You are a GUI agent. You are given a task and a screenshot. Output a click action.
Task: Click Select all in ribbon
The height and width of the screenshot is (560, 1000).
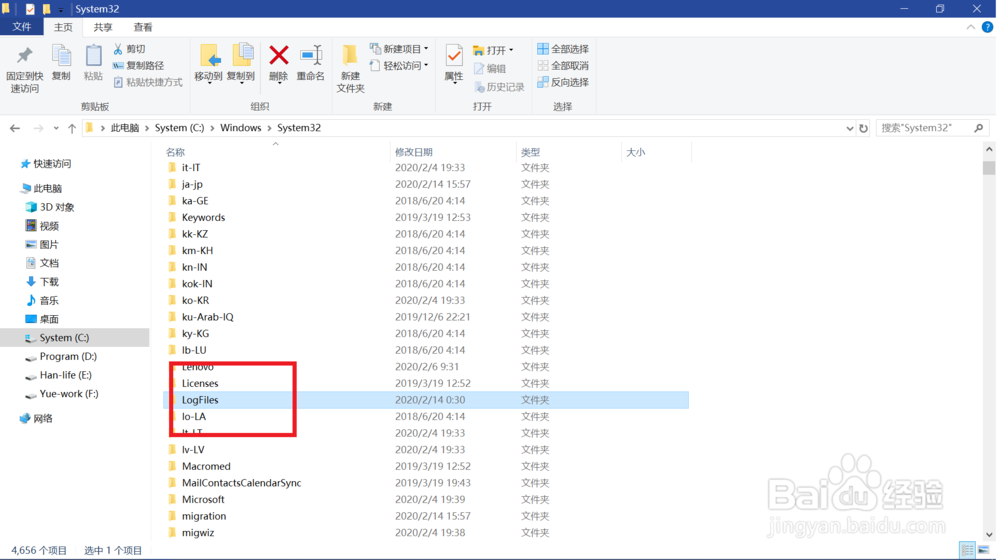(x=562, y=49)
